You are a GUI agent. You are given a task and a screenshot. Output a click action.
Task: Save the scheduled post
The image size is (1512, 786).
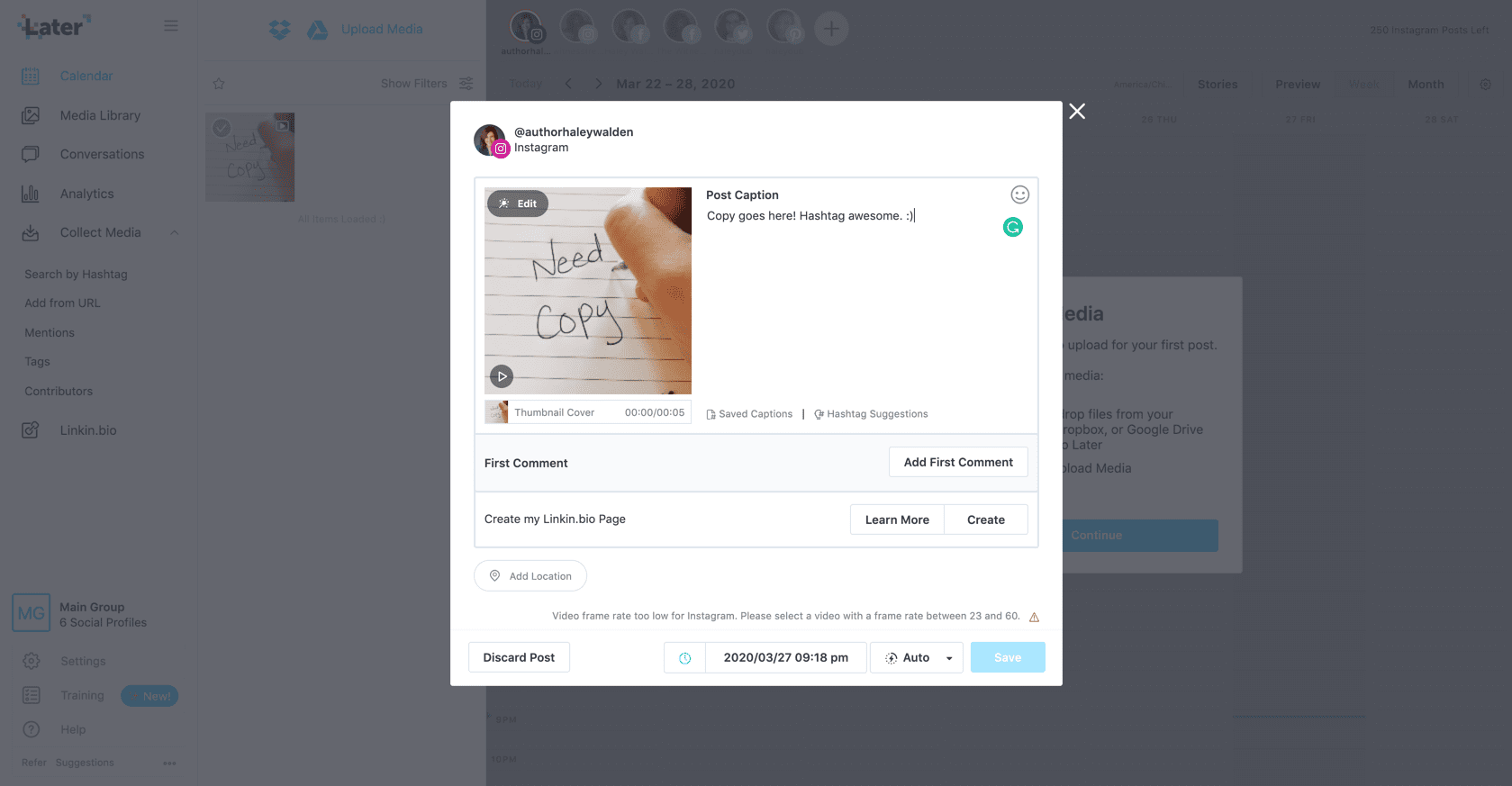(1008, 657)
